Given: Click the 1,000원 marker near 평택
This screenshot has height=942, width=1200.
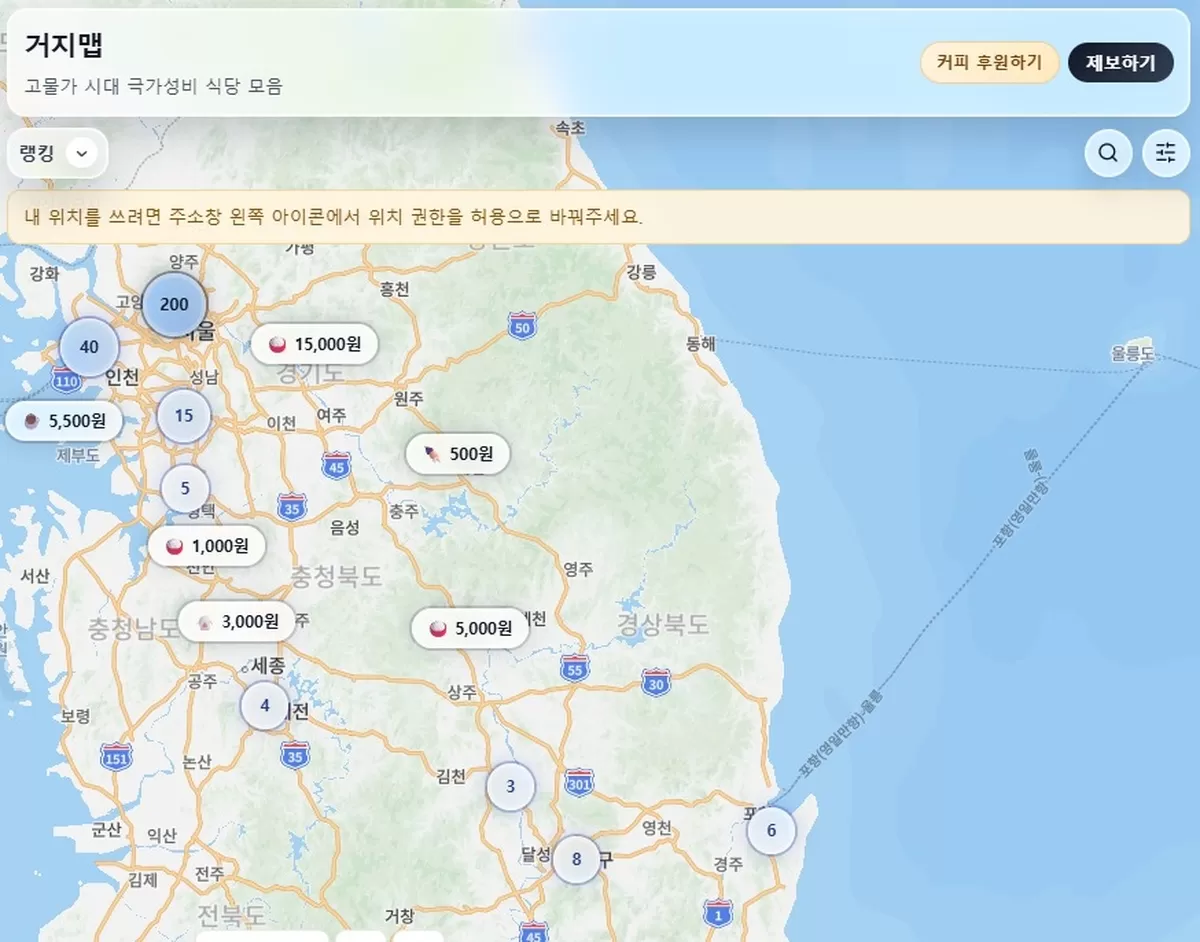Looking at the screenshot, I should (209, 546).
